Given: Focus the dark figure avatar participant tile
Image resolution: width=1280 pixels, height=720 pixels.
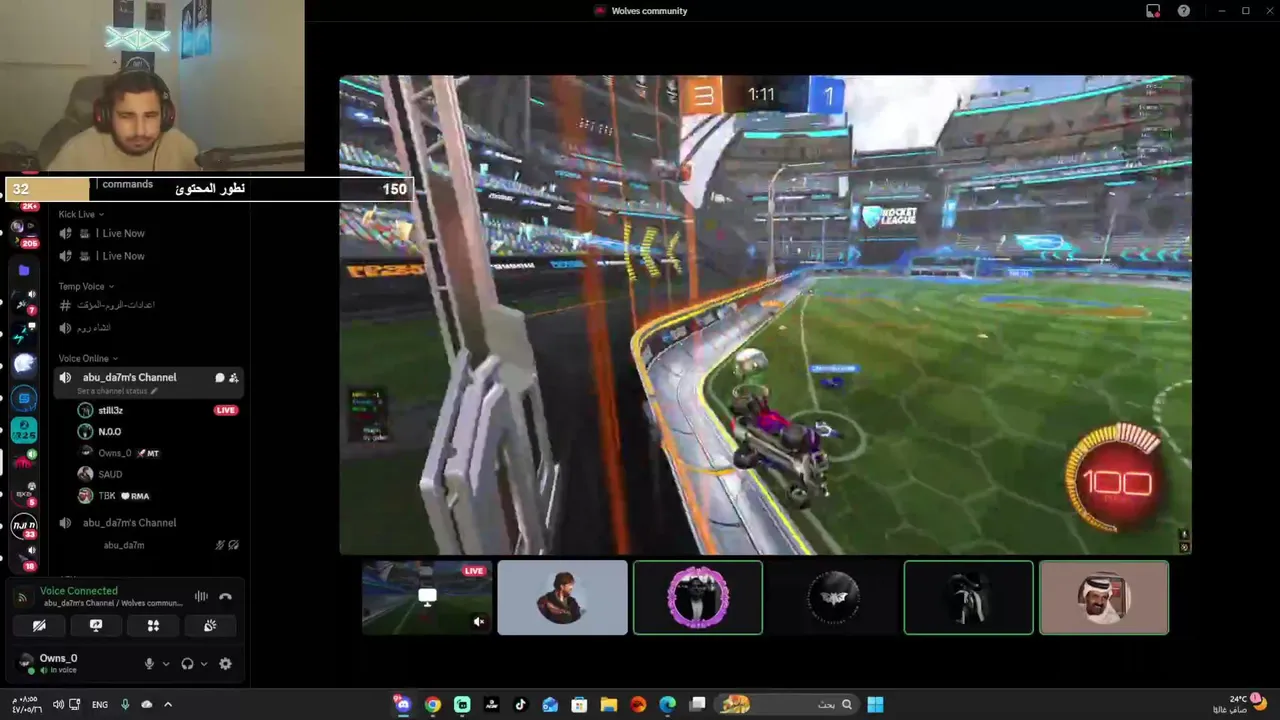Looking at the screenshot, I should pos(968,598).
